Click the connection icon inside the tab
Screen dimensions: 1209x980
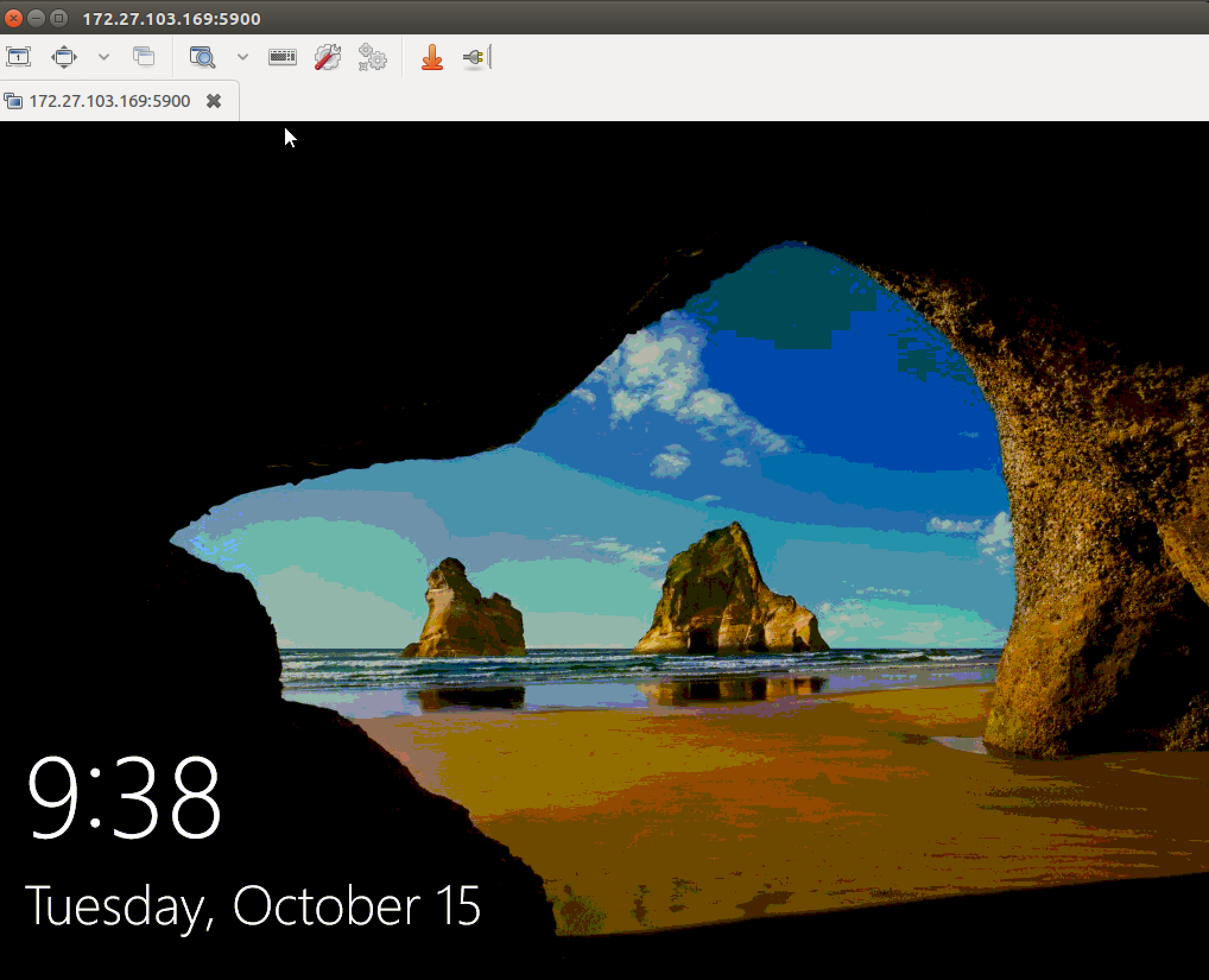(x=13, y=100)
